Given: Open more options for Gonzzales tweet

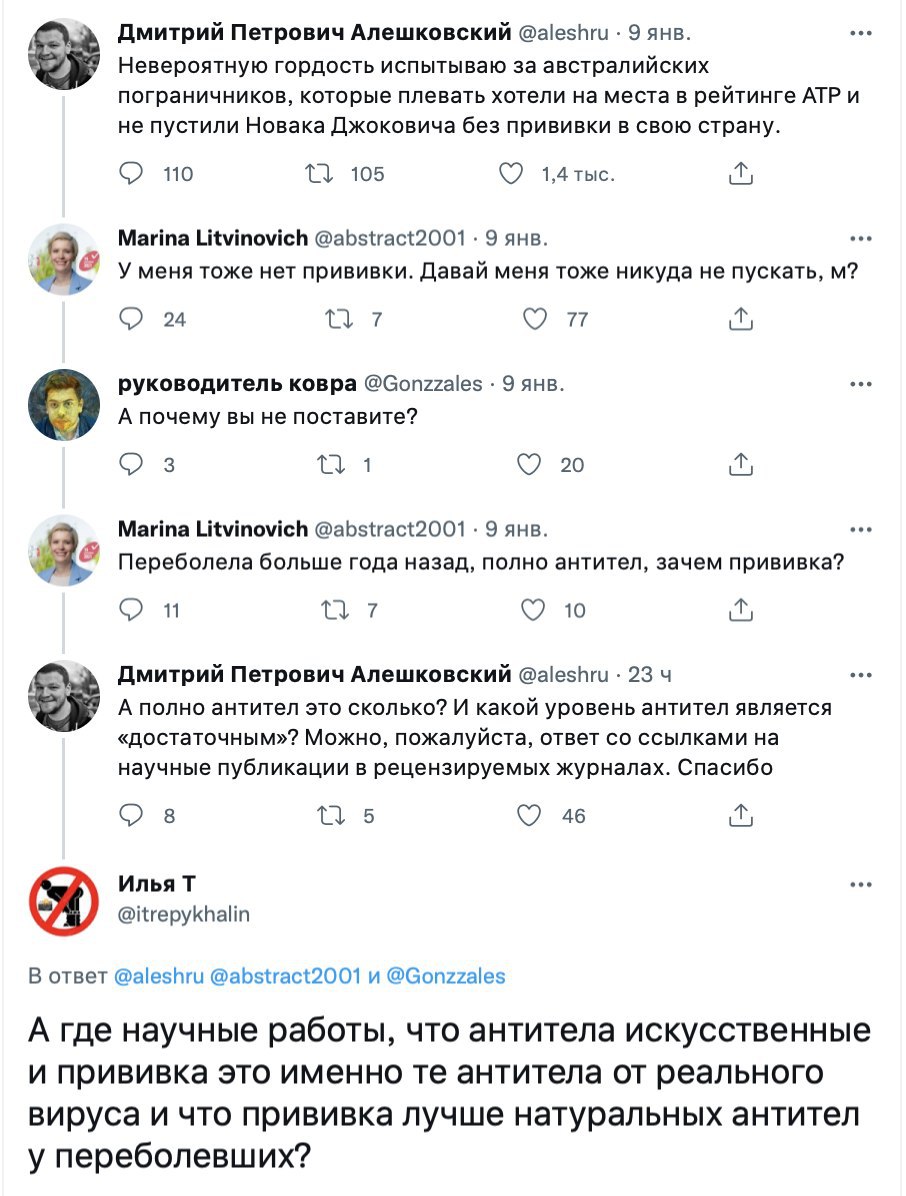Looking at the screenshot, I should point(859,384).
